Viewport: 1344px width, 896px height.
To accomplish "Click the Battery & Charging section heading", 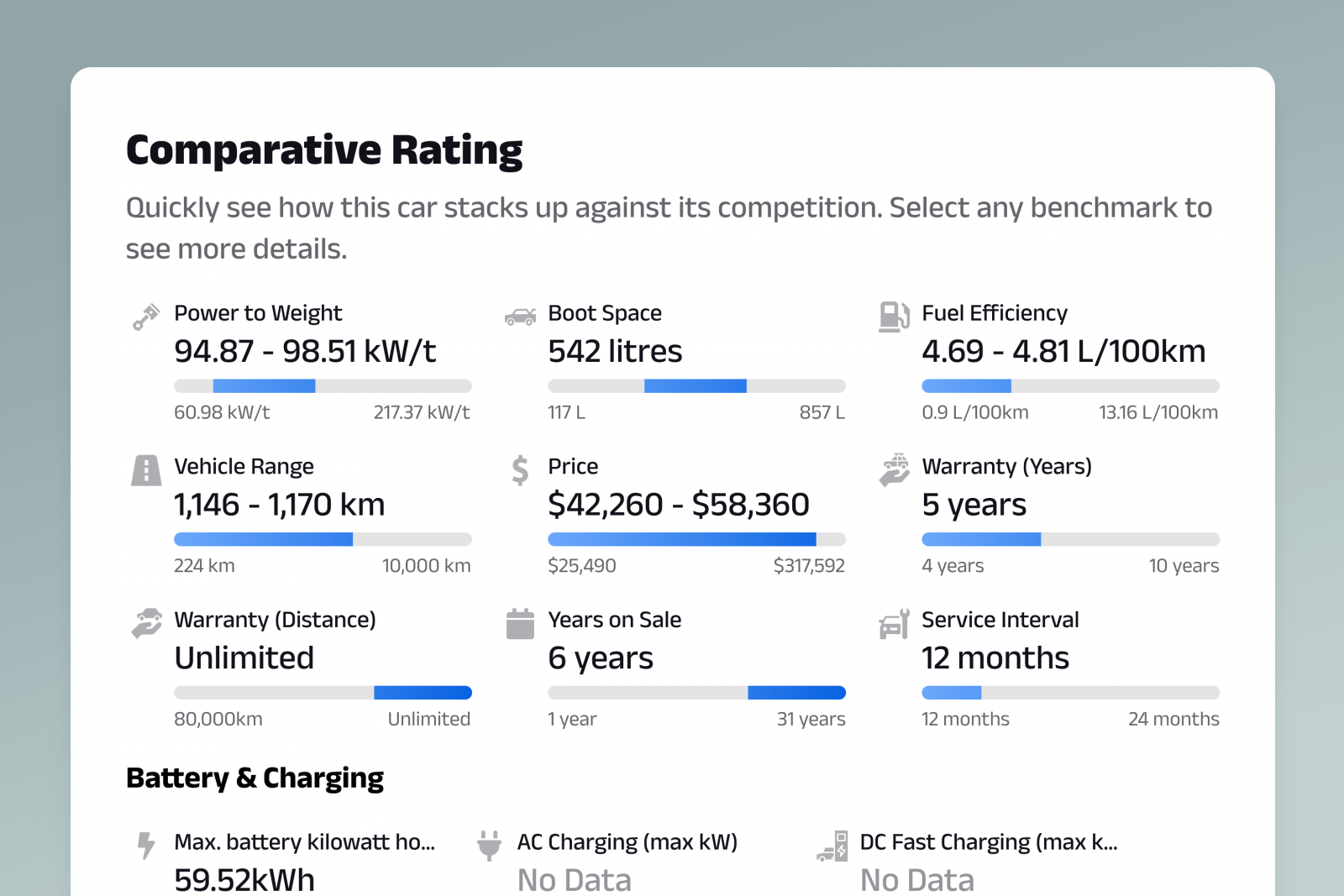I will [255, 778].
